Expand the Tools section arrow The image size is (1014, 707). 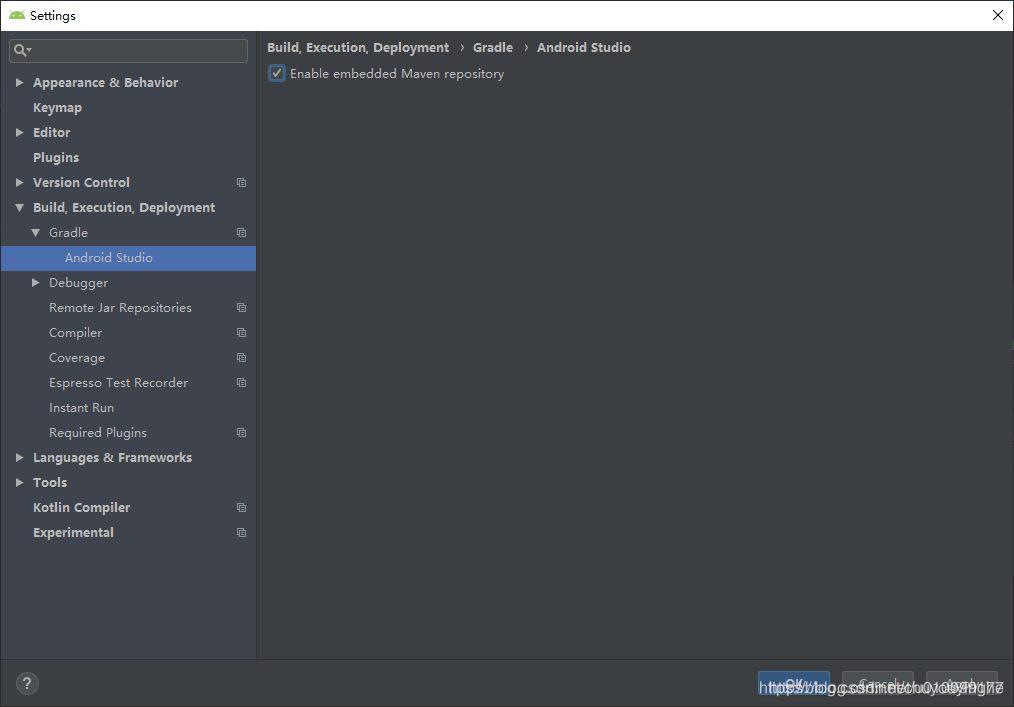point(19,483)
